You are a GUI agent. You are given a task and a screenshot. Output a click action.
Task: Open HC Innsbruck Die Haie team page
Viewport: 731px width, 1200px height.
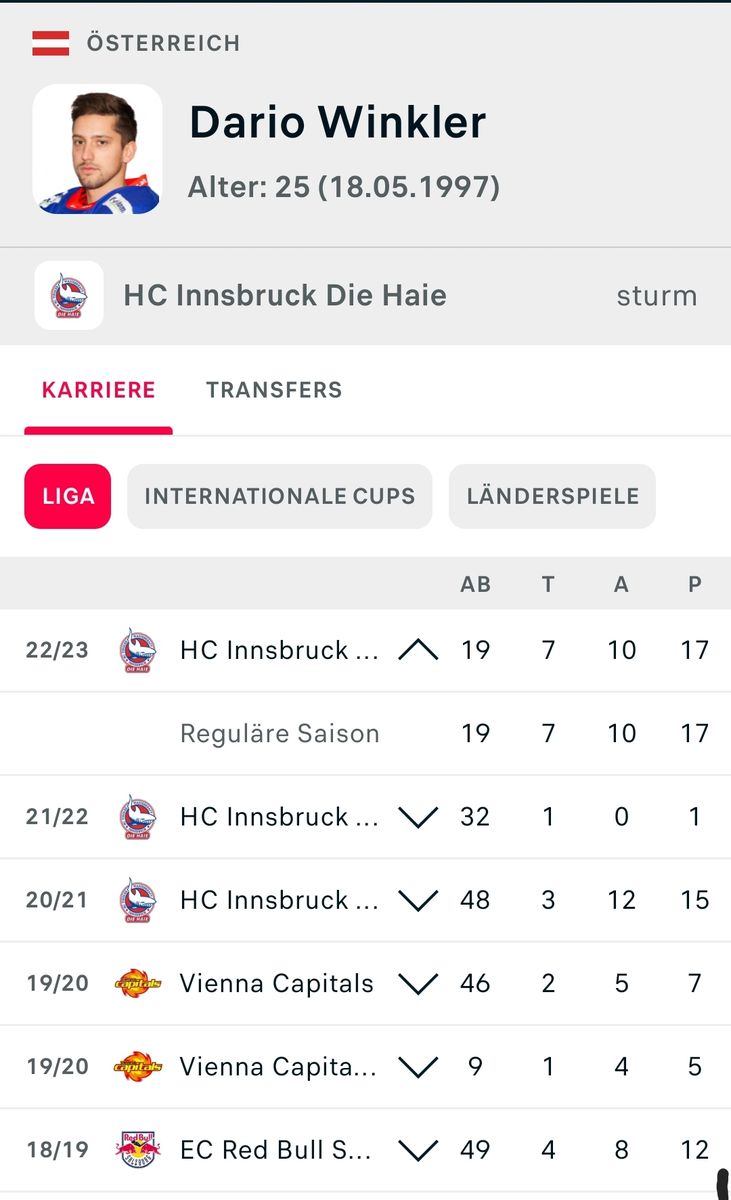(285, 296)
